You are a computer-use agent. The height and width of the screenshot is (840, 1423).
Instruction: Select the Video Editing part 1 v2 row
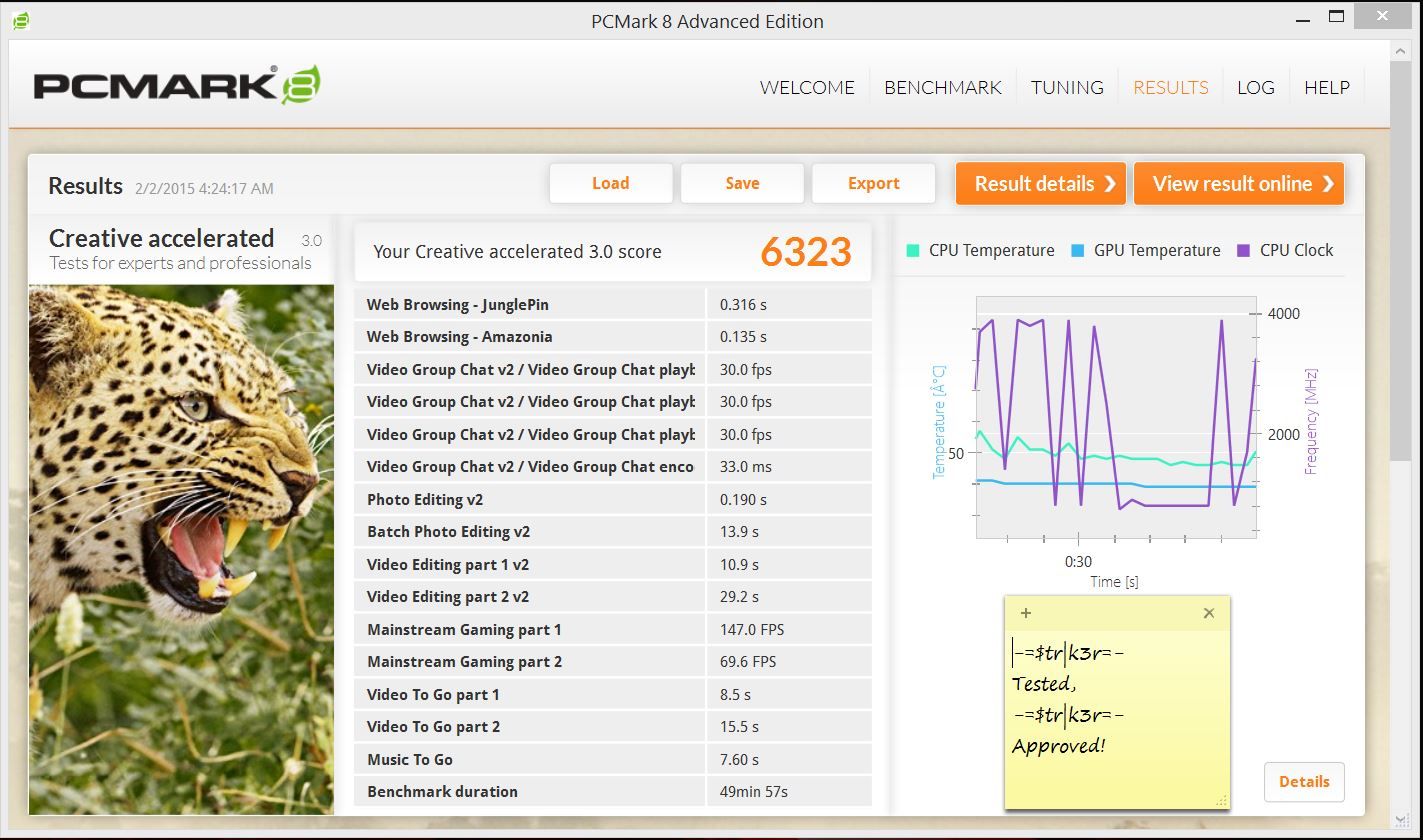(x=612, y=565)
